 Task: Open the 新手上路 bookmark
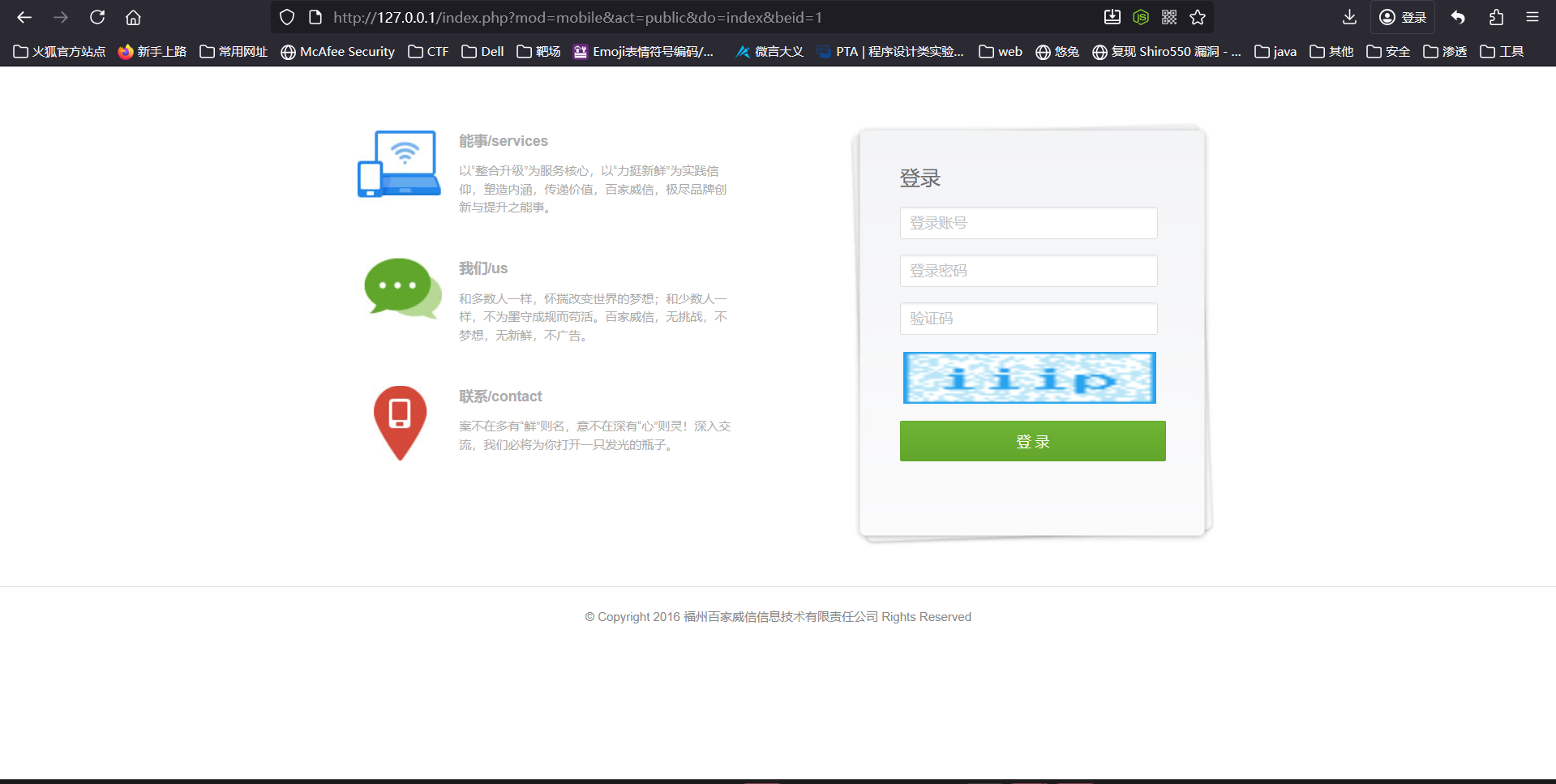click(152, 51)
